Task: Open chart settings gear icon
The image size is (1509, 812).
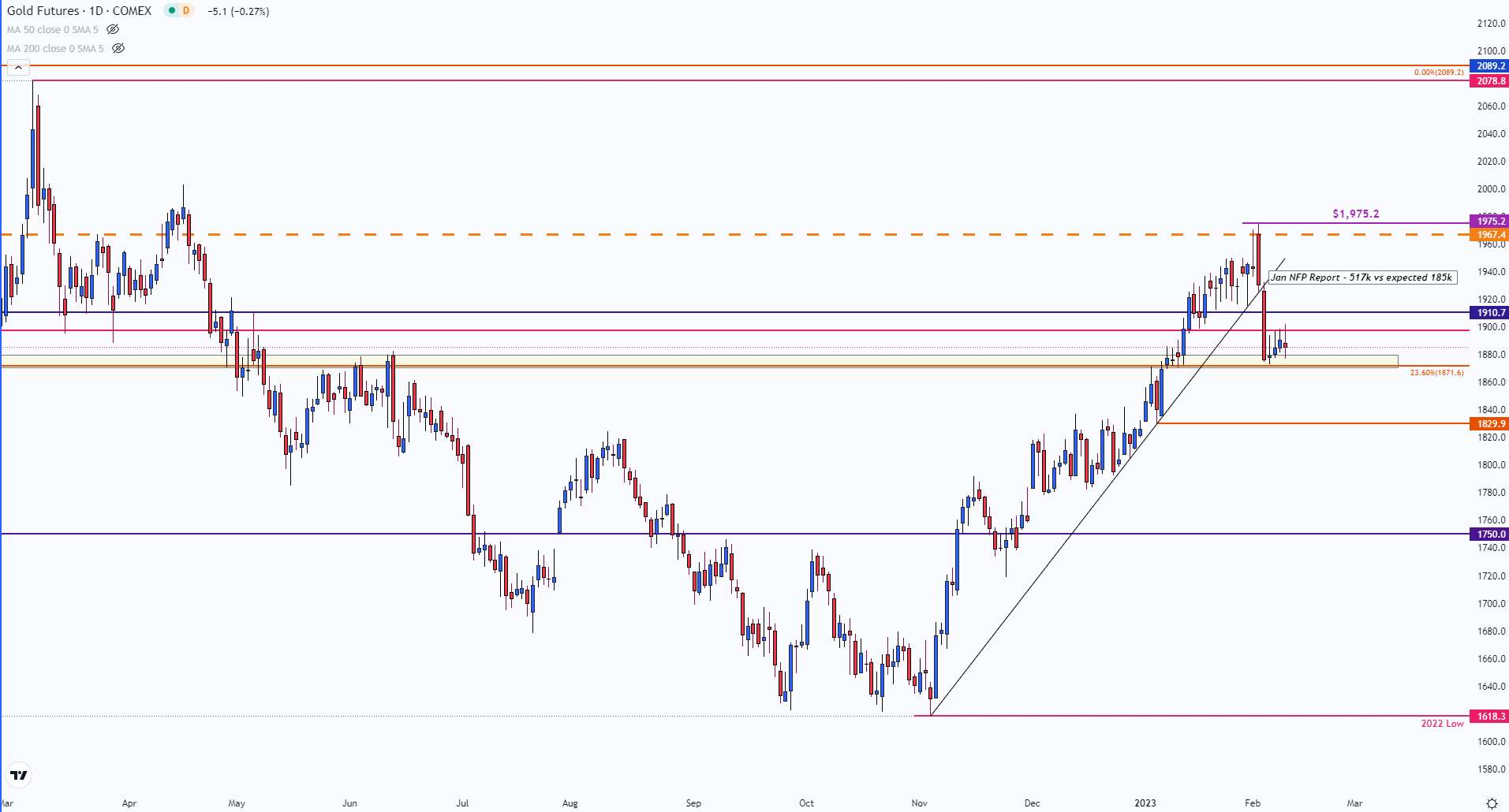Action: click(1492, 803)
